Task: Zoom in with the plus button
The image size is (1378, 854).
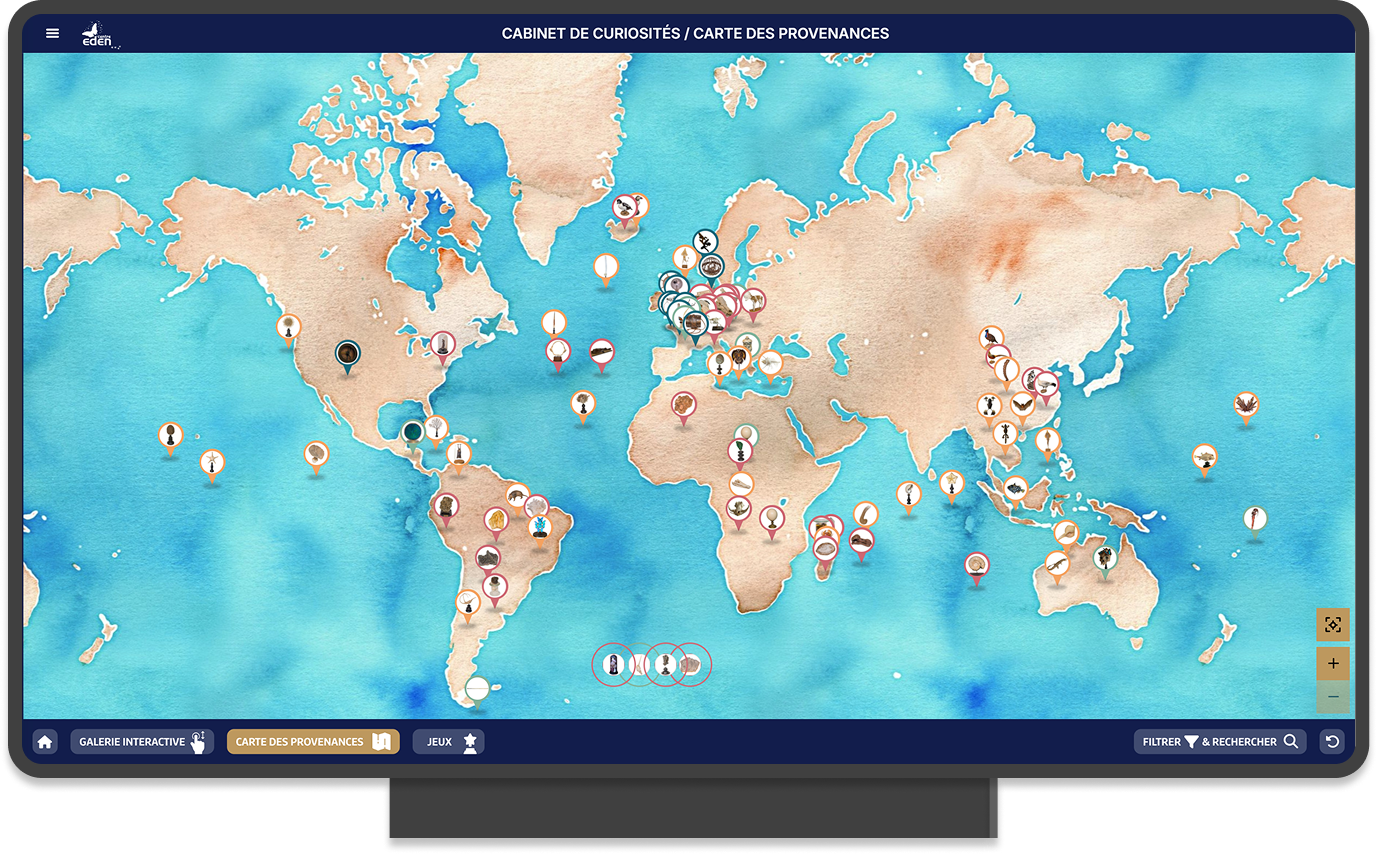Action: 1332,664
